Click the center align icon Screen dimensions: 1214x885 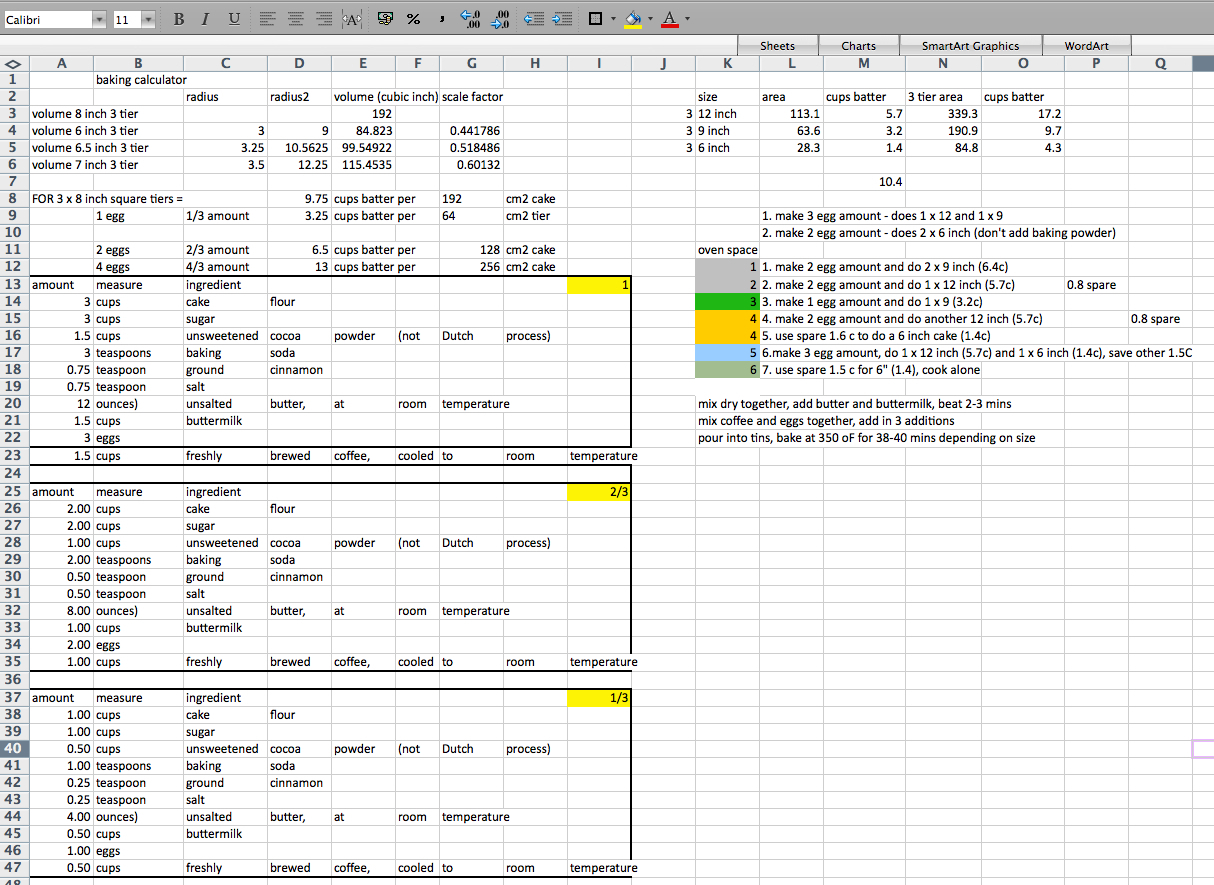tap(295, 19)
